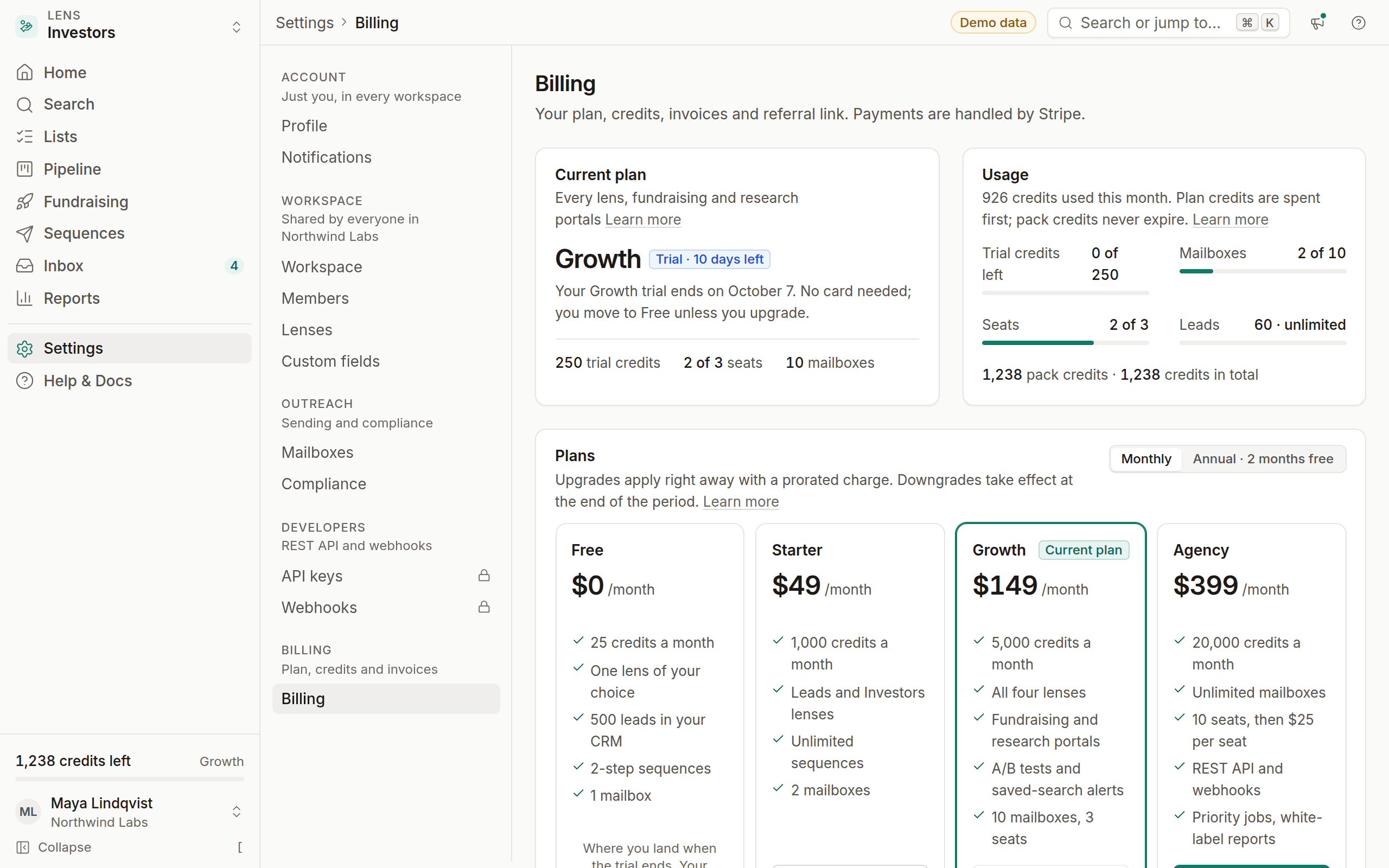Click Learn more in the Plans description
Screen dimensions: 1389x868
click(x=741, y=502)
